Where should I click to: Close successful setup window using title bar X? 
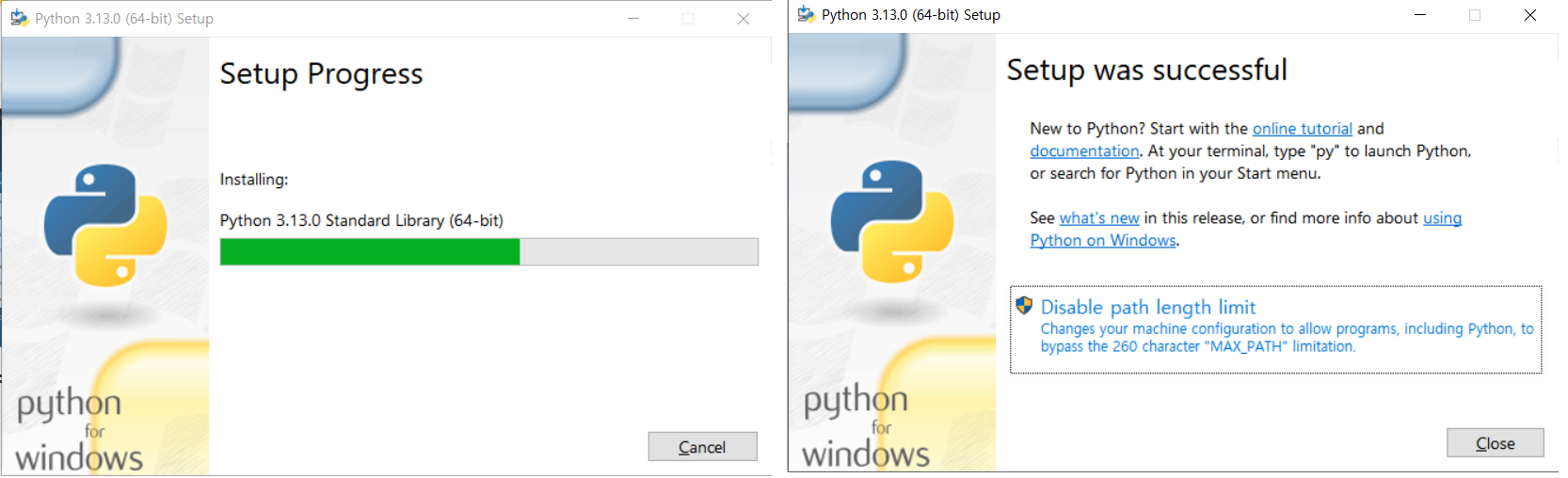pos(1530,15)
